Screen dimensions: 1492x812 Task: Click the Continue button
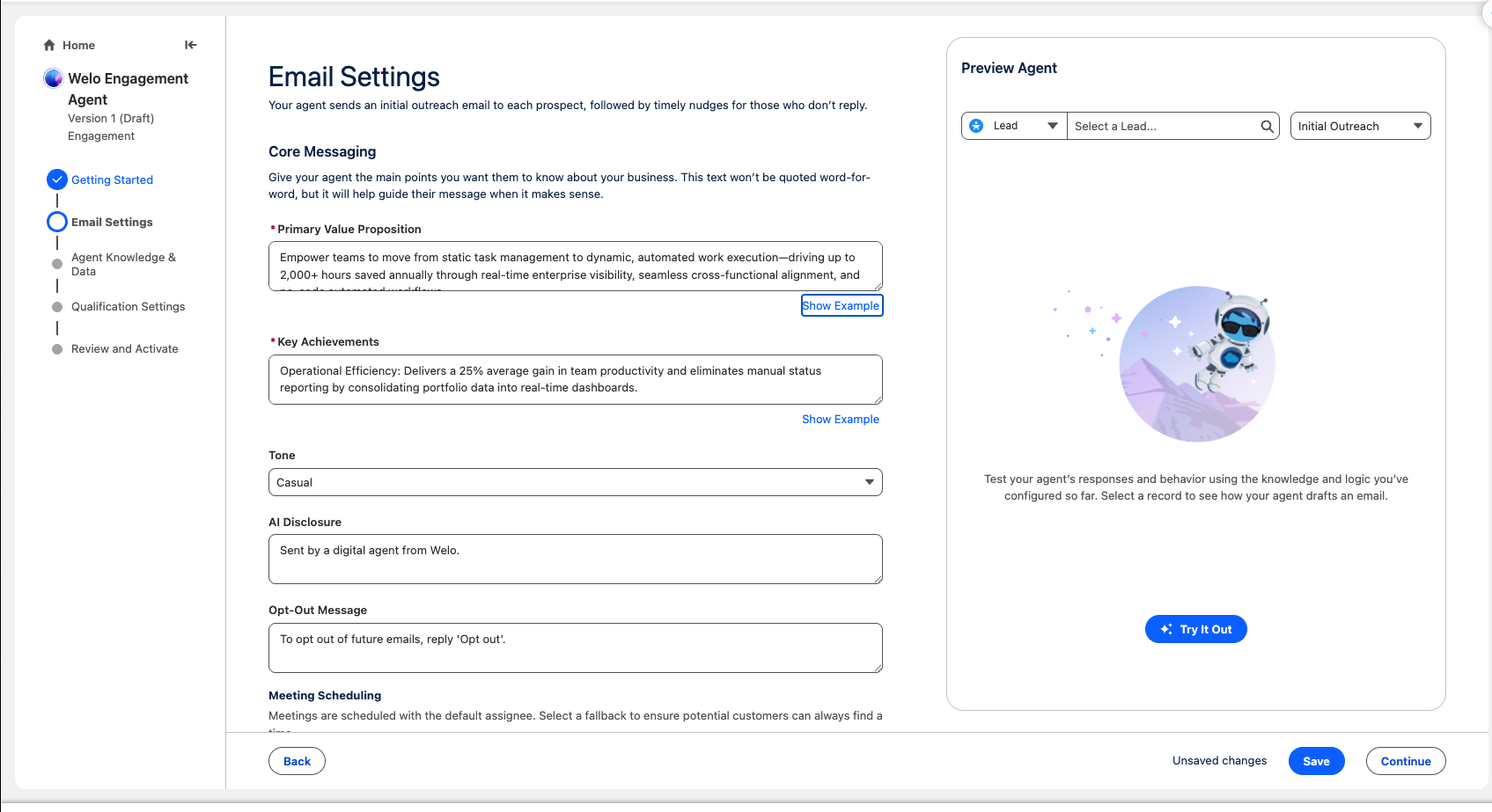point(1406,761)
